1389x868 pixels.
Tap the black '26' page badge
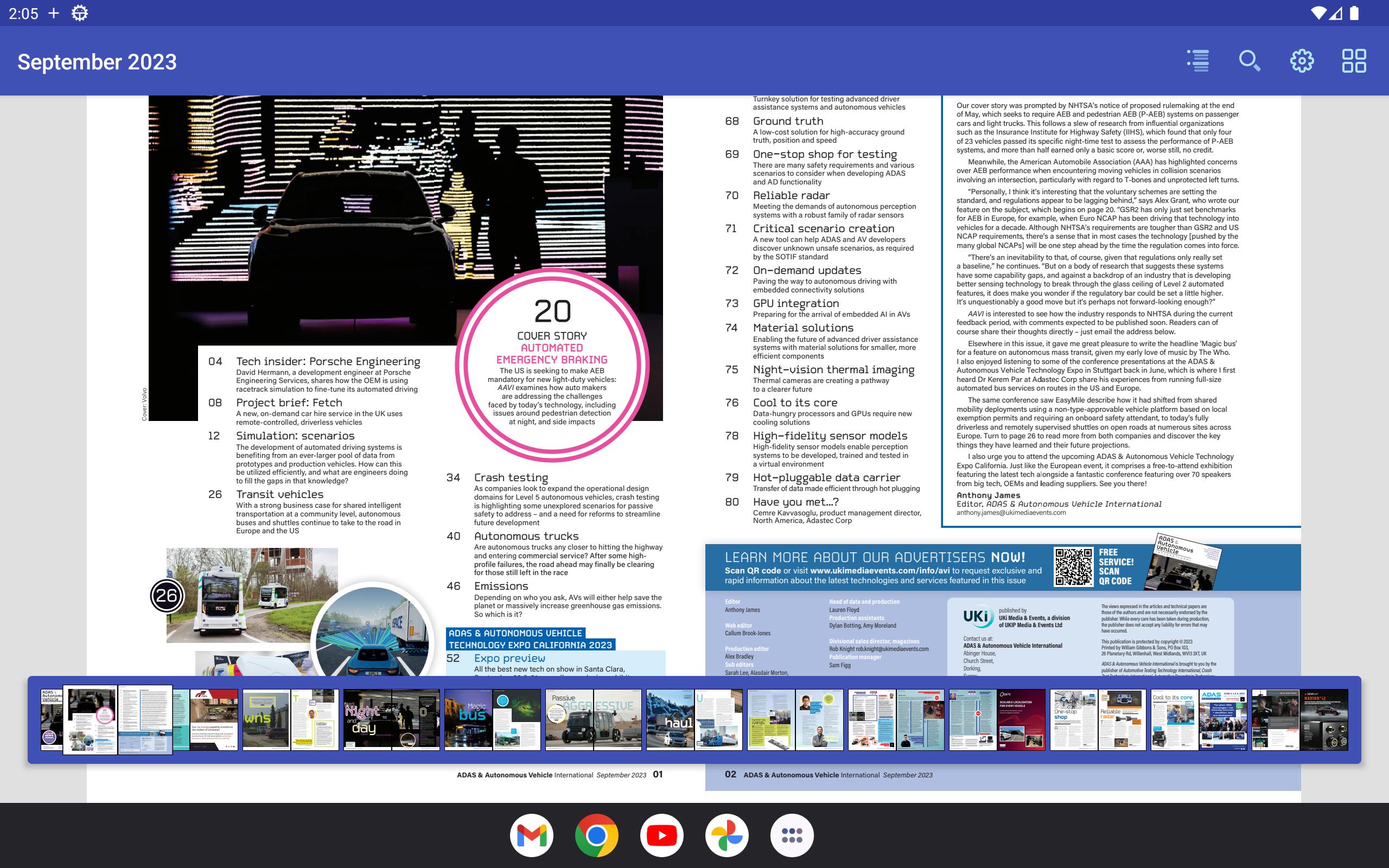click(167, 596)
